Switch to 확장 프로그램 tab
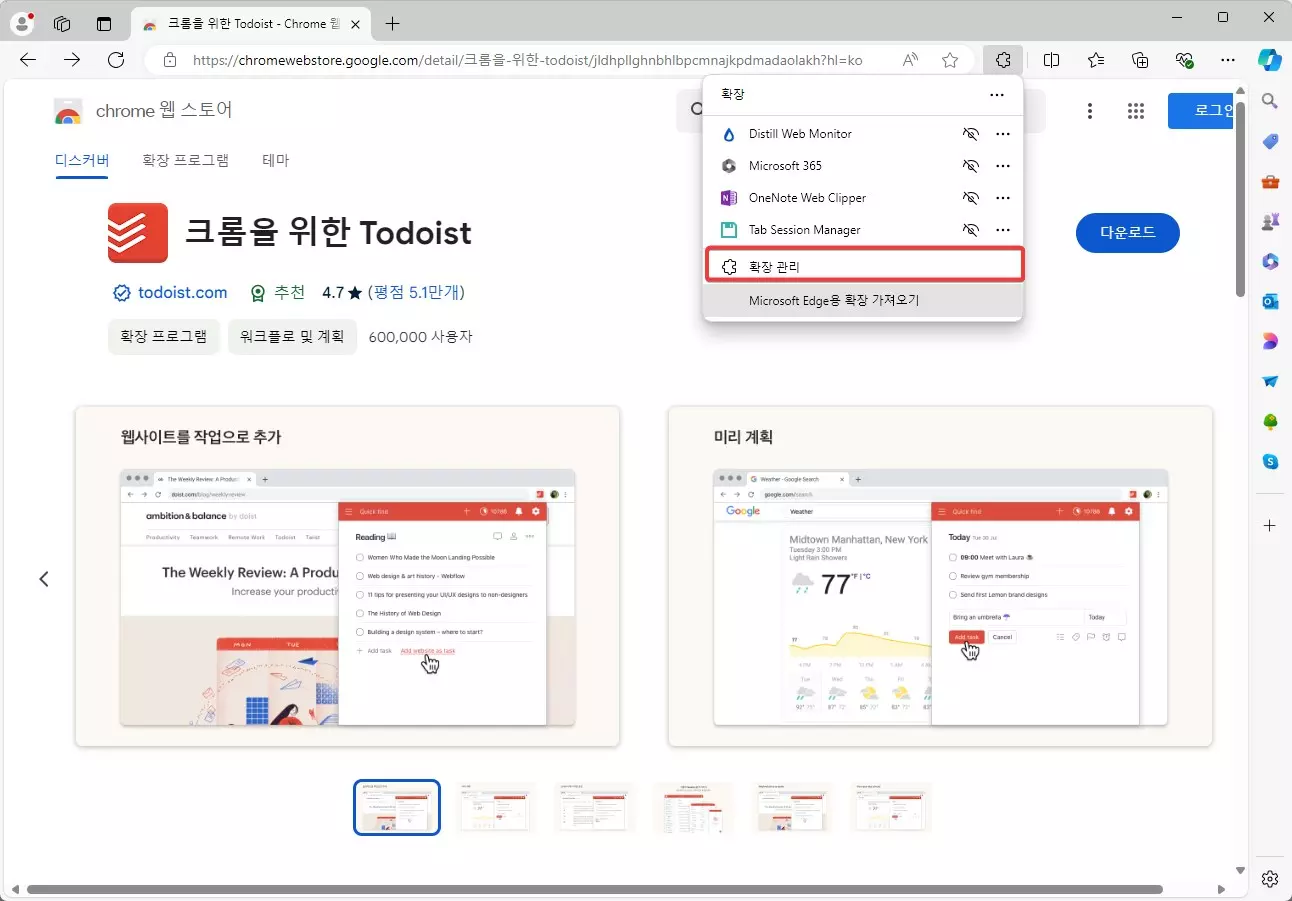The width and height of the screenshot is (1292, 901). [x=185, y=160]
